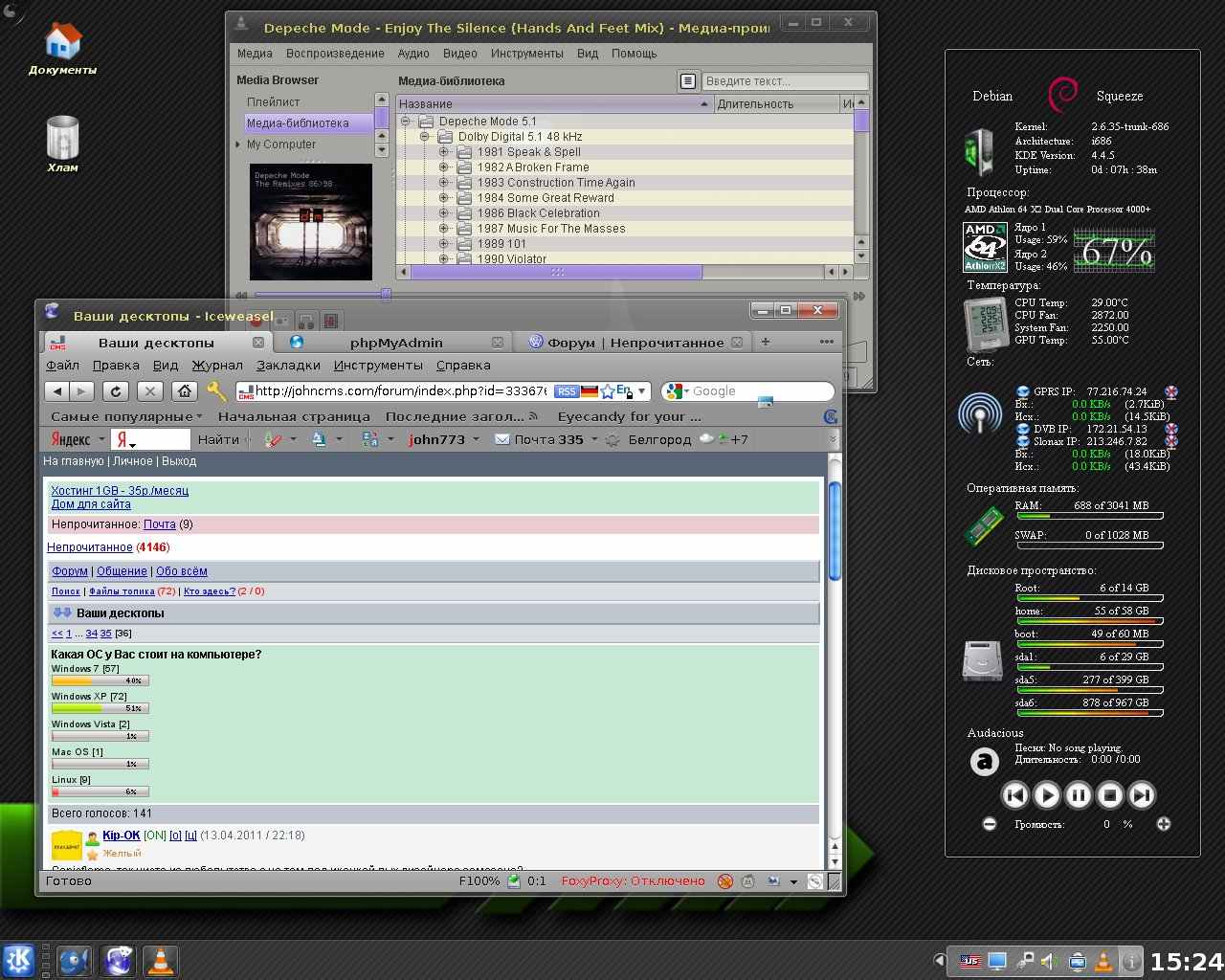Click the VLC cone icon in taskbar
The width and height of the screenshot is (1225, 980).
[x=160, y=960]
